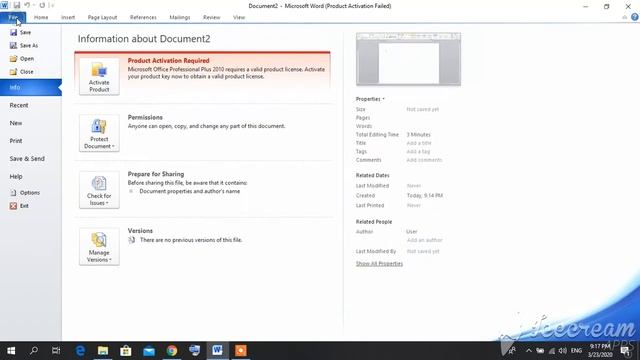Select the Info section
Image resolution: width=640 pixels, height=360 pixels.
pos(31,87)
